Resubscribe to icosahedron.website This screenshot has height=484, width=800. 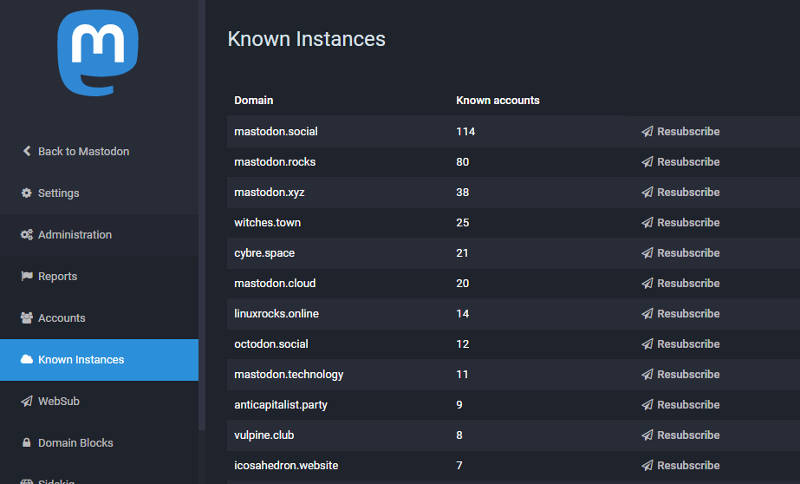[681, 465]
